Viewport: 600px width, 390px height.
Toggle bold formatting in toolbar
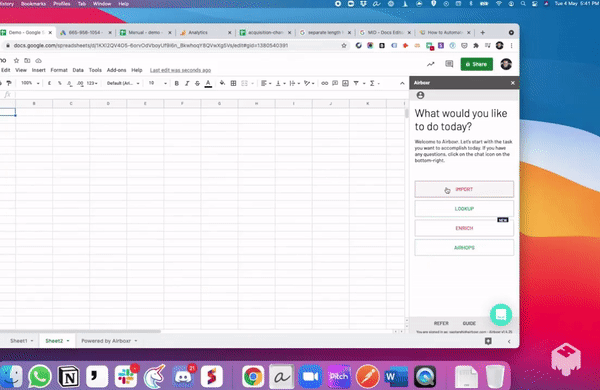[x=176, y=83]
